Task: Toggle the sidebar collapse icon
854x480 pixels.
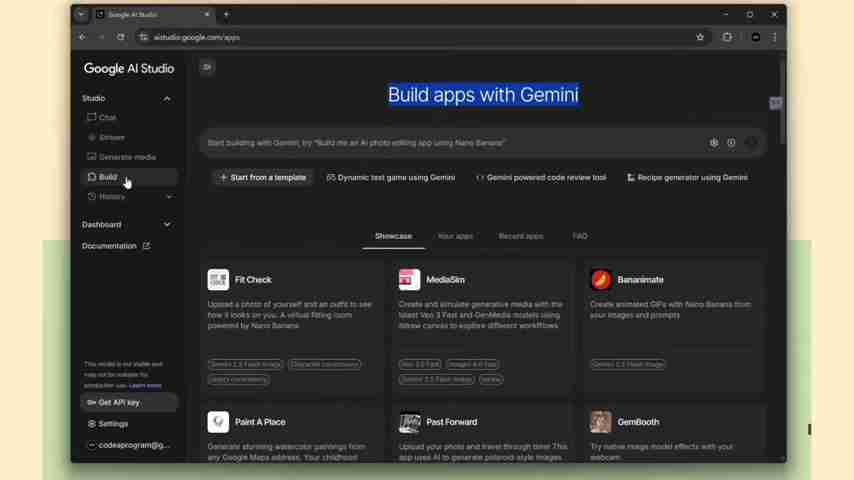Action: click(x=207, y=67)
